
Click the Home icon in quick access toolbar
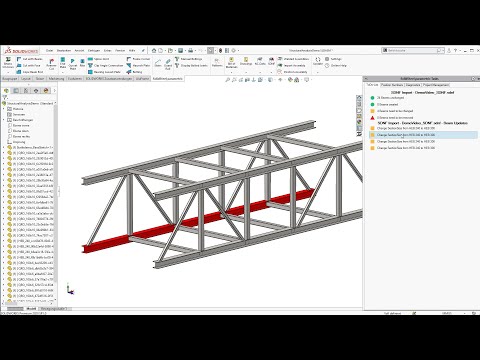pos(154,50)
